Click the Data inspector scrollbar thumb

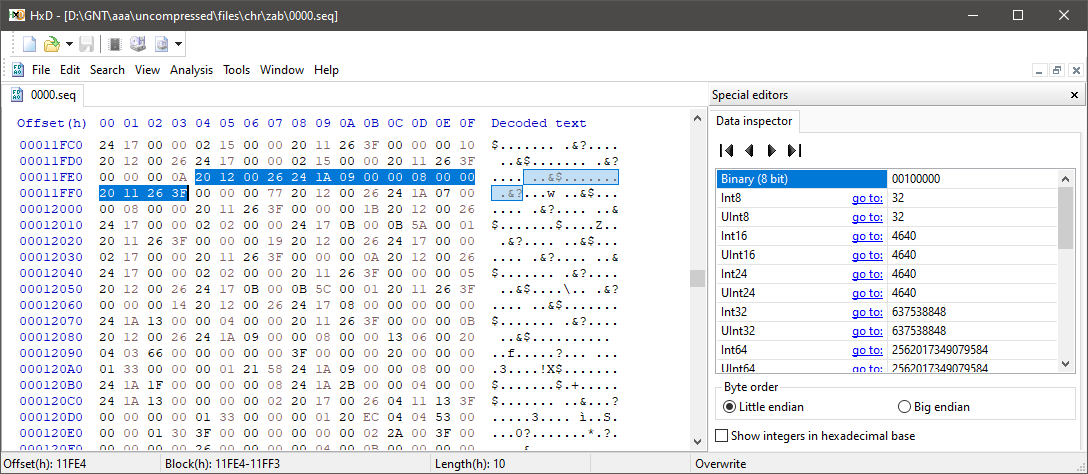pyautogui.click(x=1066, y=217)
